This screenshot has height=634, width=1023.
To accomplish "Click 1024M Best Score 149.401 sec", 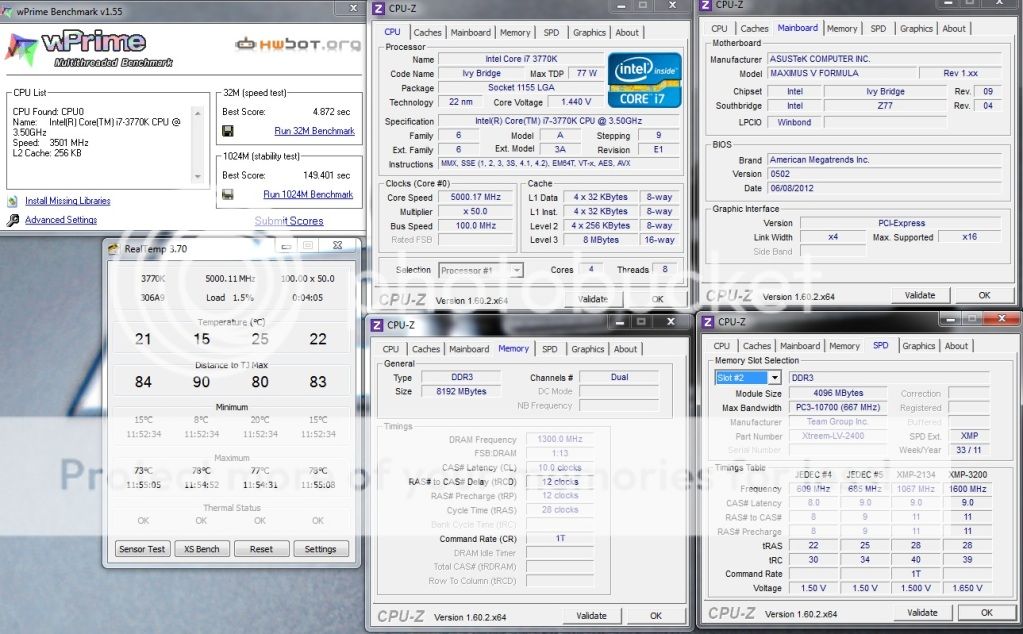I will [326, 175].
